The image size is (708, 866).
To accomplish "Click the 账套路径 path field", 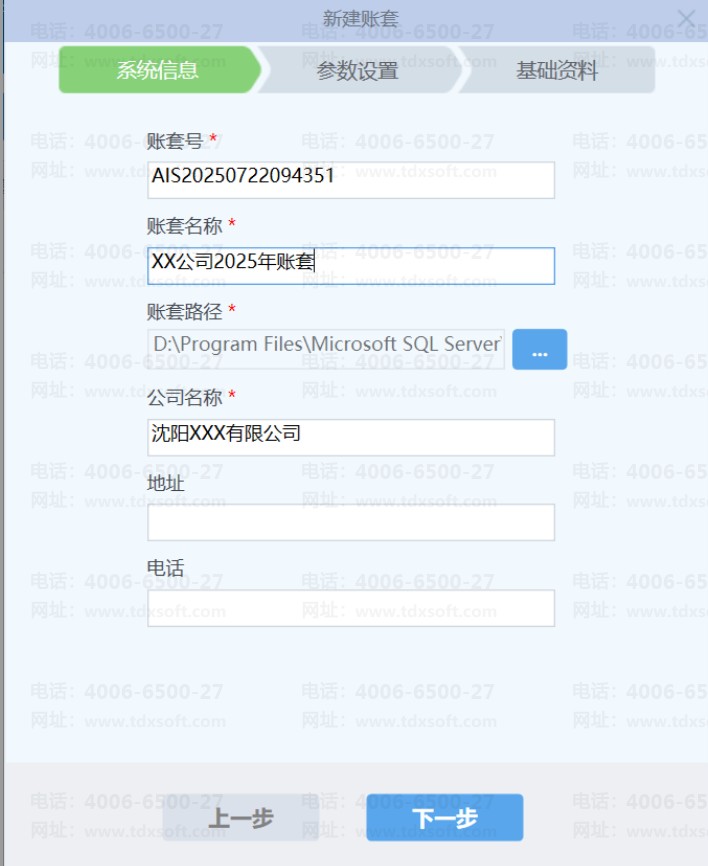I will (x=326, y=349).
